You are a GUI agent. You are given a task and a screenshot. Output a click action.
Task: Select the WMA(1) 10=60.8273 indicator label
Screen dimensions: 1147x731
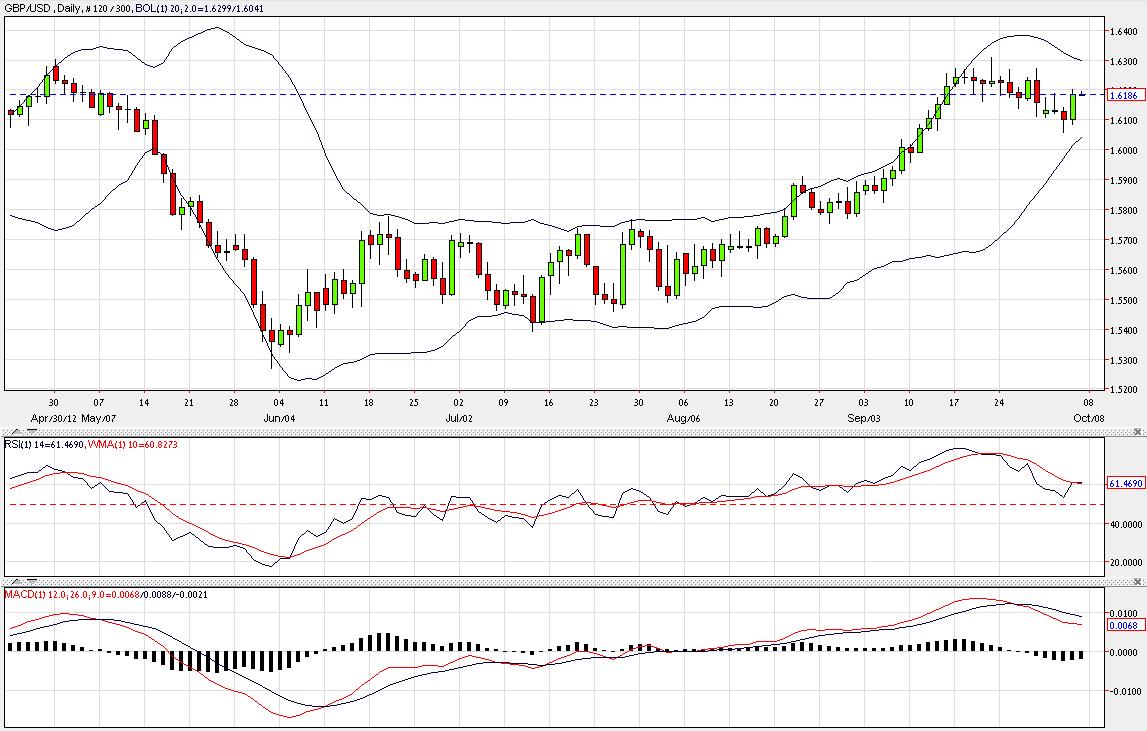[132, 444]
